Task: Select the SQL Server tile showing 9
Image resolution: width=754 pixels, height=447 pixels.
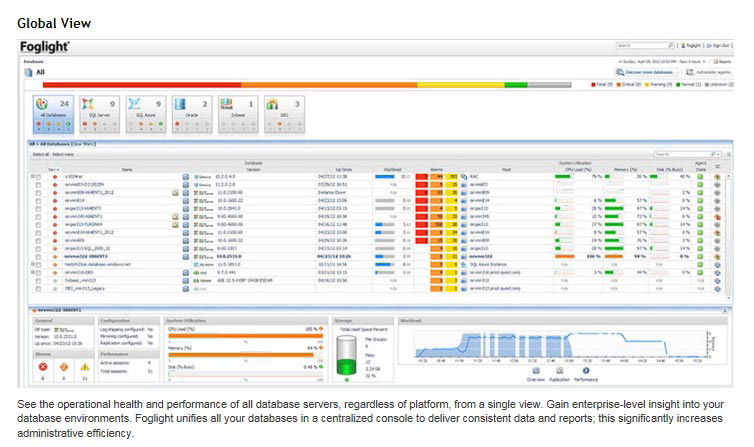Action: [100, 114]
